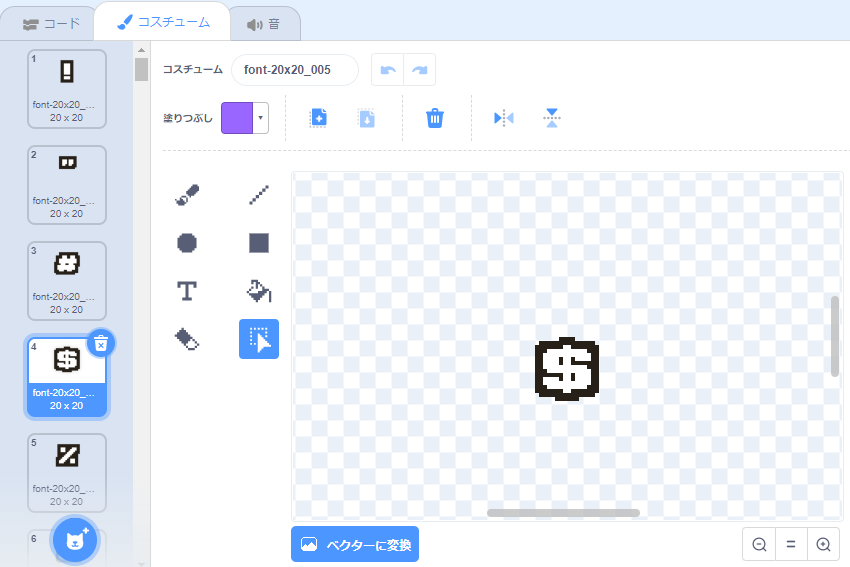This screenshot has width=850, height=567.
Task: Undo the last costume edit
Action: 388,69
